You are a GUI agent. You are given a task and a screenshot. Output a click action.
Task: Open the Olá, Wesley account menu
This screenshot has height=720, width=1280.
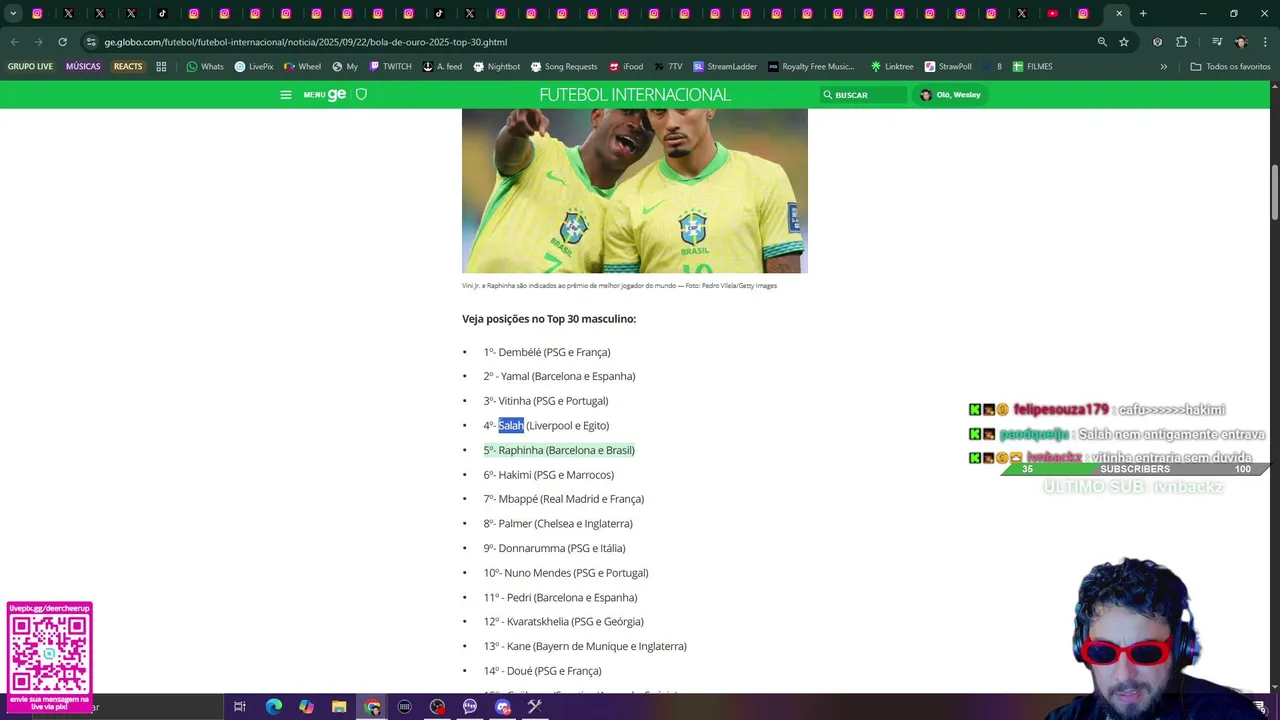pyautogui.click(x=951, y=95)
